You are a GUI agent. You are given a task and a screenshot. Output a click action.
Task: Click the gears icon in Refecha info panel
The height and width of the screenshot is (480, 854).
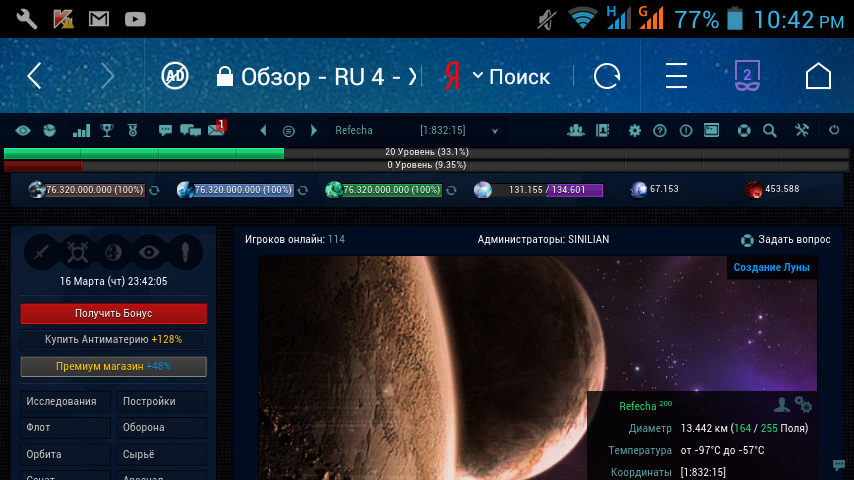click(x=803, y=405)
